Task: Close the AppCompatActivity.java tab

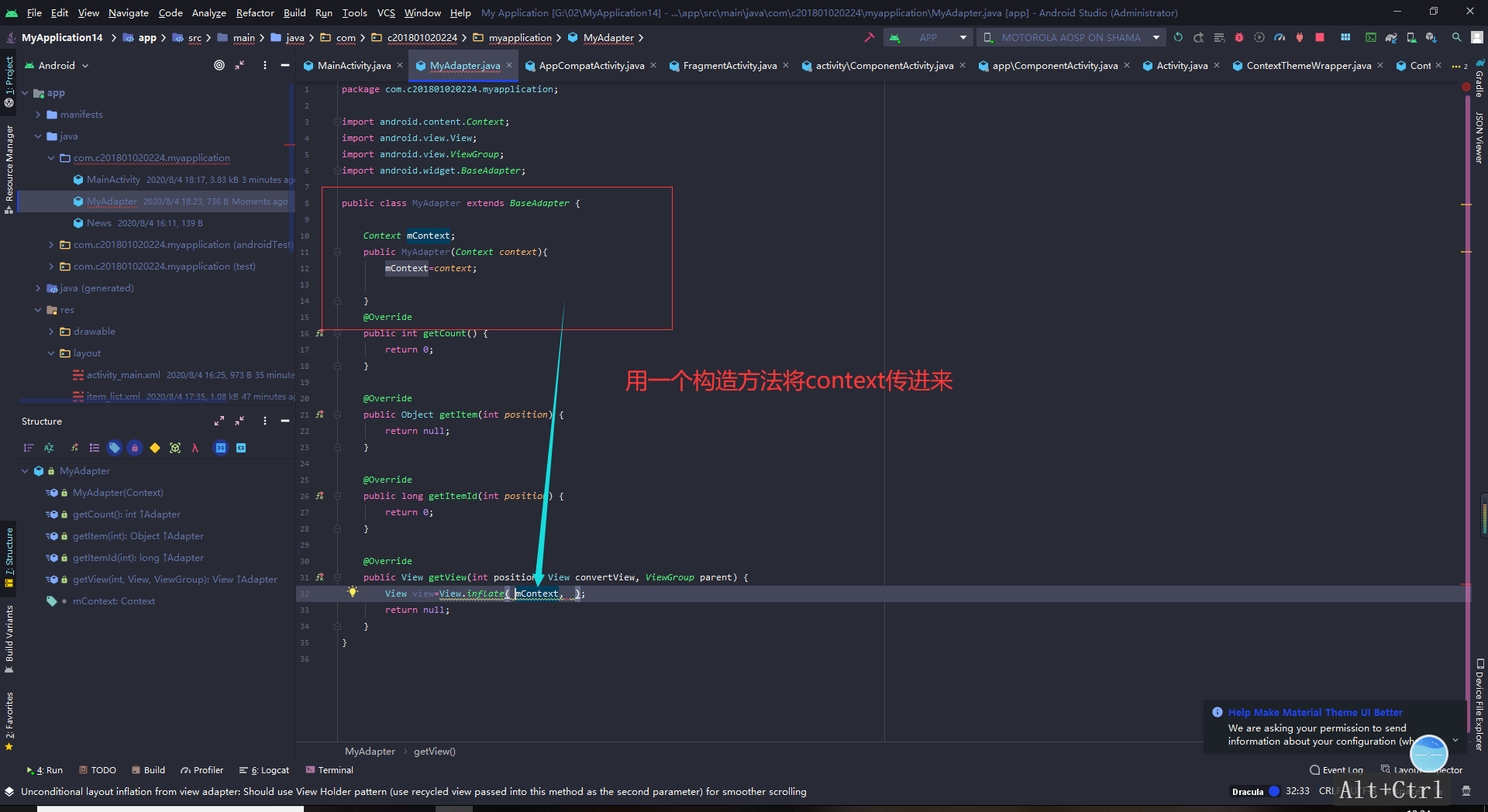Action: point(653,65)
